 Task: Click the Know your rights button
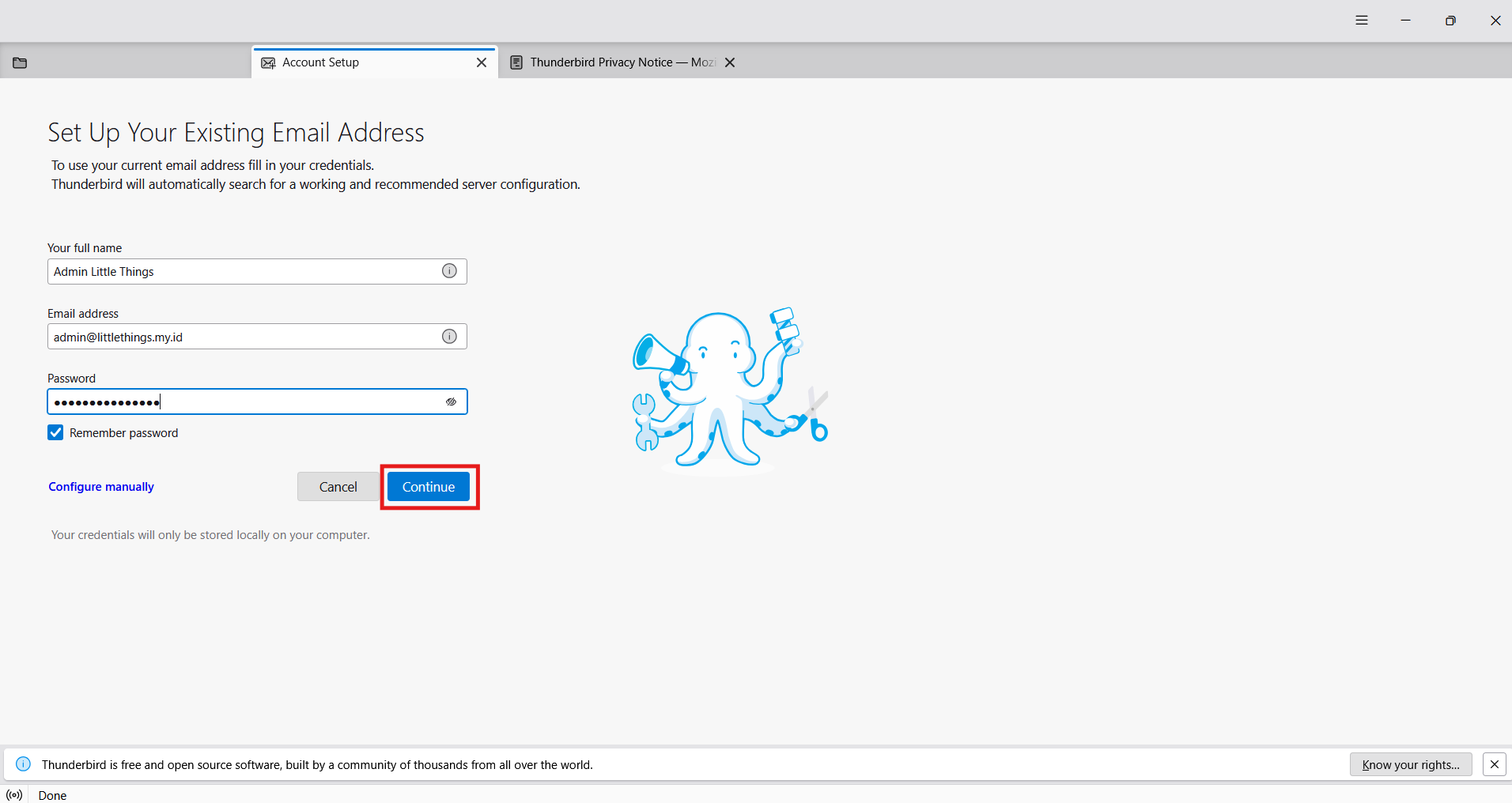[x=1411, y=764]
